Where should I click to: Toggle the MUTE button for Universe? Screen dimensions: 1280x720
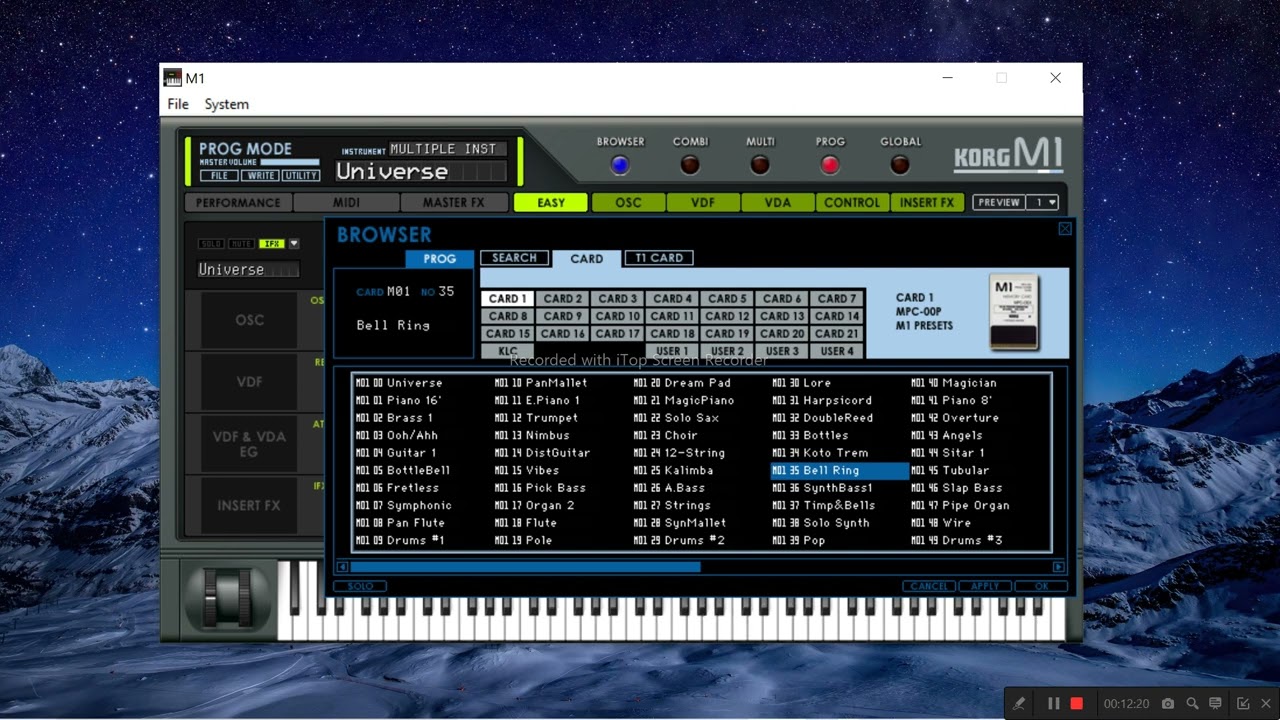pos(241,244)
